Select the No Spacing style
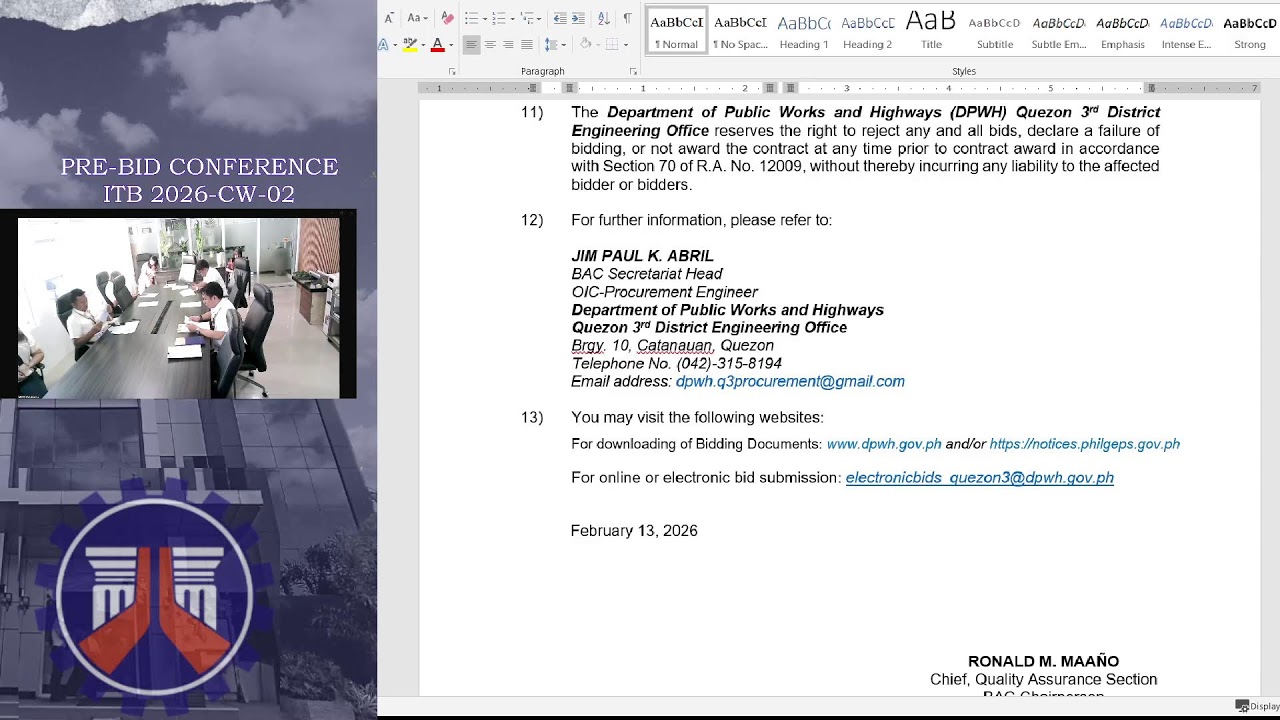The image size is (1280, 720). (740, 30)
